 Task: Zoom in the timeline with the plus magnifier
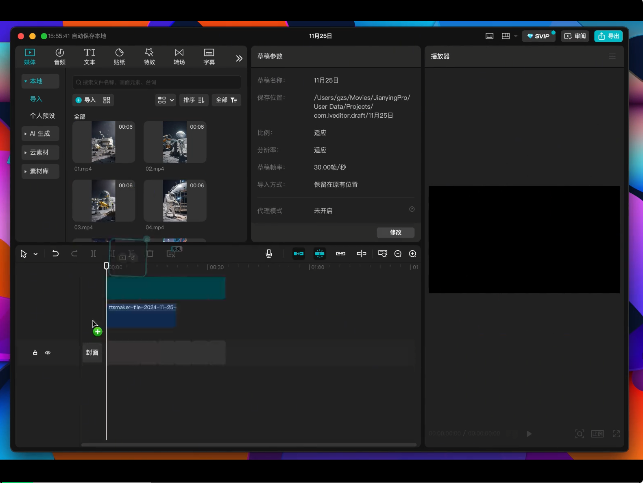click(x=413, y=254)
